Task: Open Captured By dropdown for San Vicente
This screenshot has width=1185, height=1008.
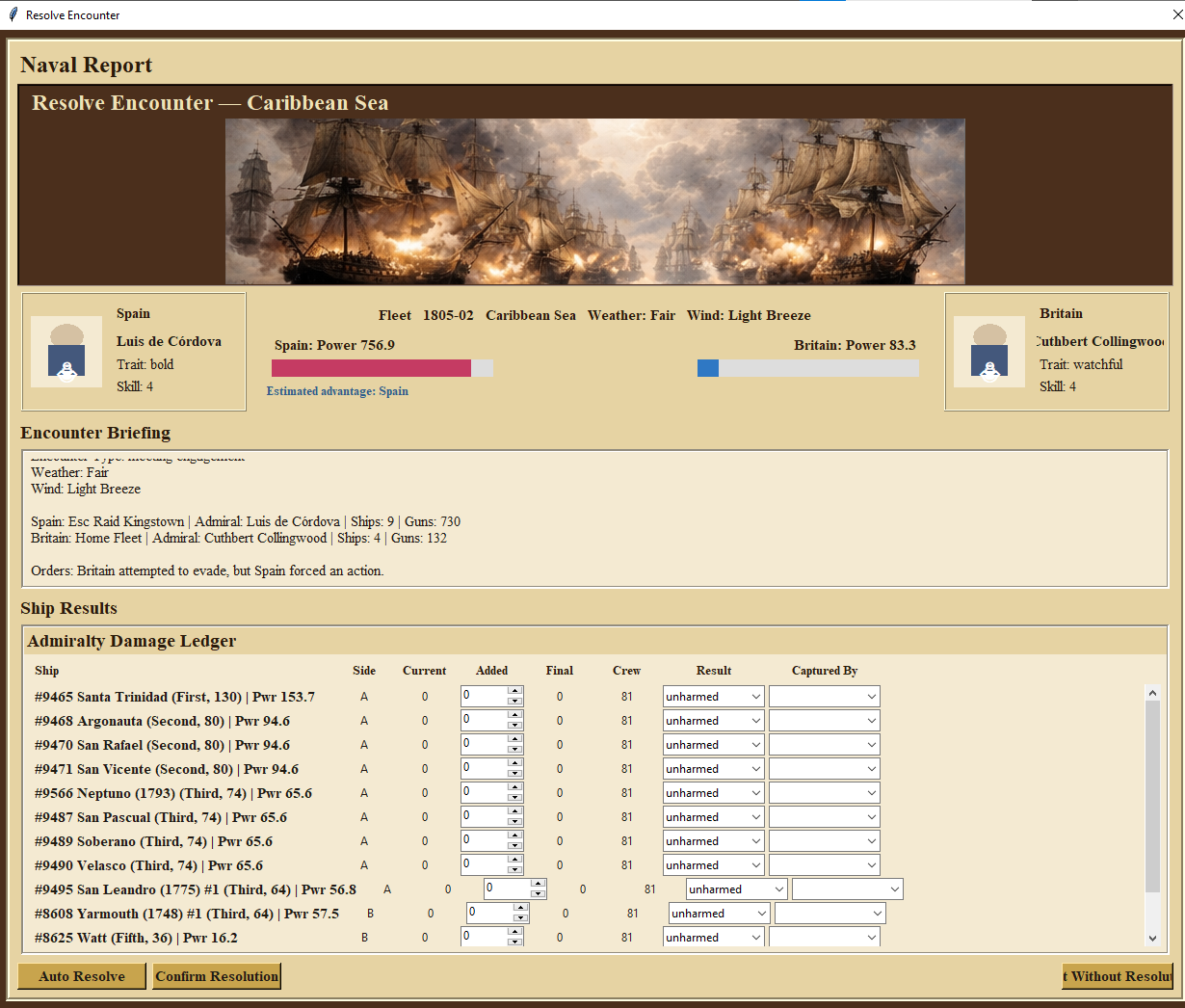Action: tap(824, 769)
